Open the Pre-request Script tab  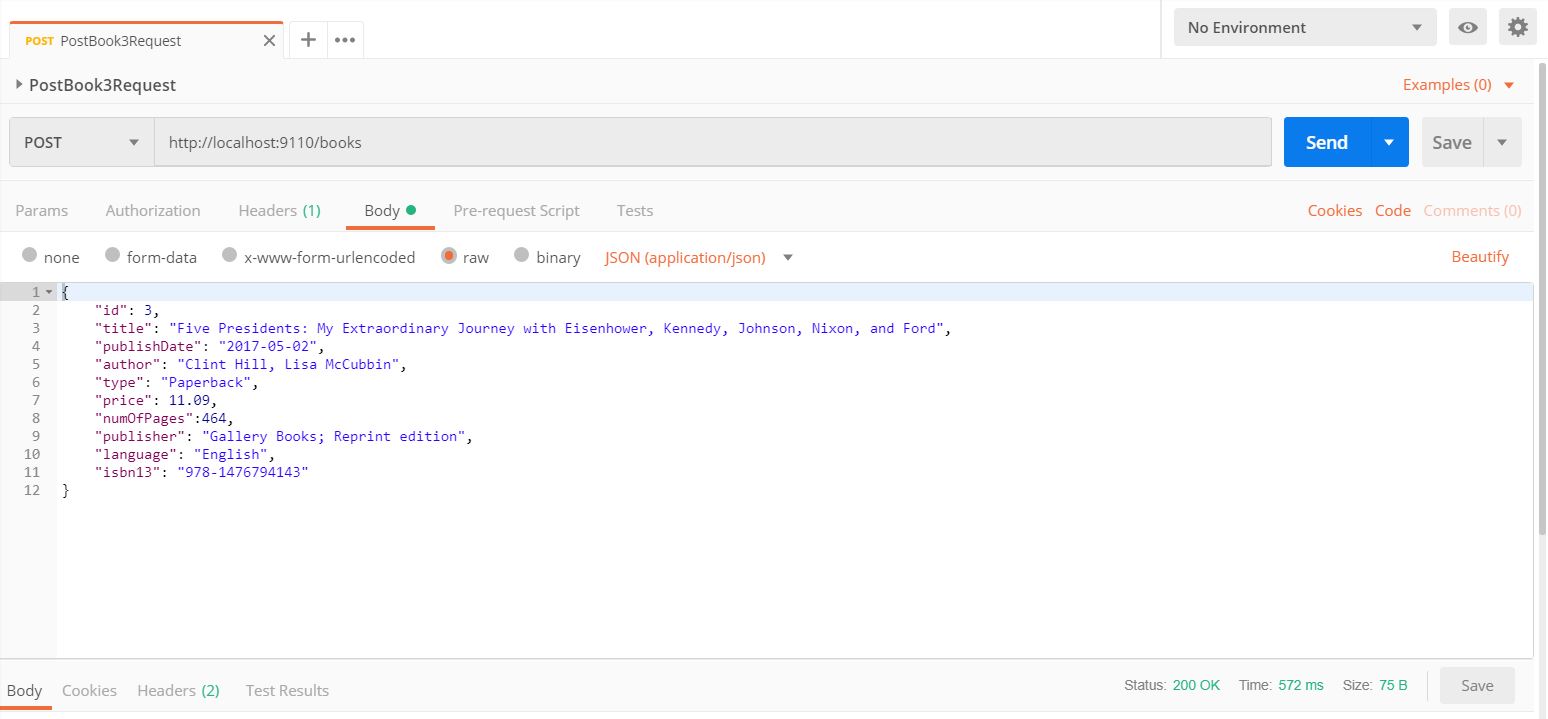[516, 210]
